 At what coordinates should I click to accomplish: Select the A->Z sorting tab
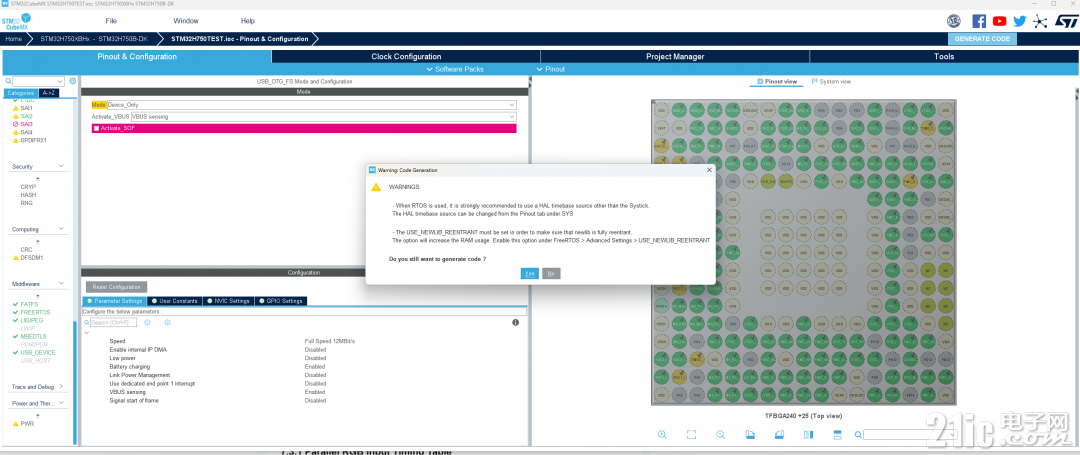pyautogui.click(x=48, y=92)
